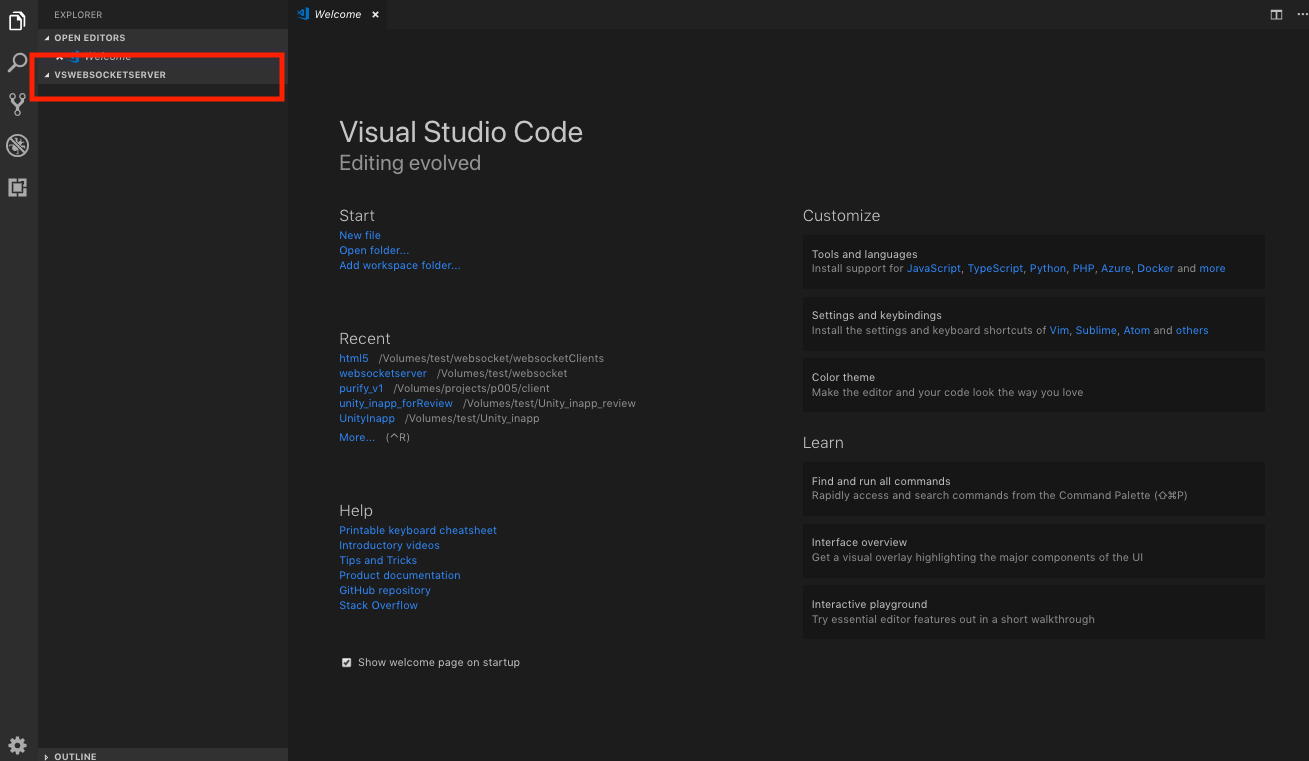Click the split editor icon
Image resolution: width=1309 pixels, height=761 pixels.
pos(1276,15)
